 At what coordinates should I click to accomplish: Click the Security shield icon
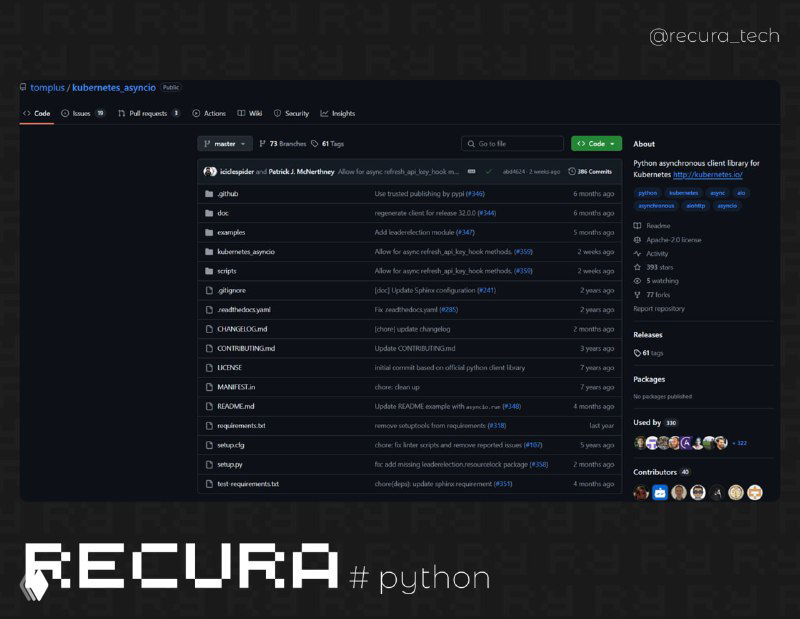tap(276, 113)
